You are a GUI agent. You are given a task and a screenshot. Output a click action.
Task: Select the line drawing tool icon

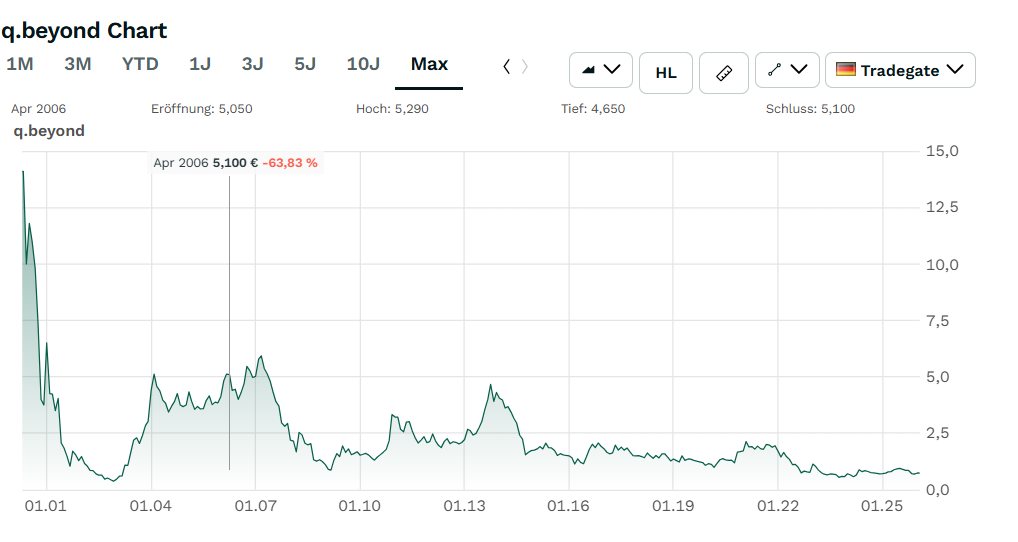pos(774,71)
